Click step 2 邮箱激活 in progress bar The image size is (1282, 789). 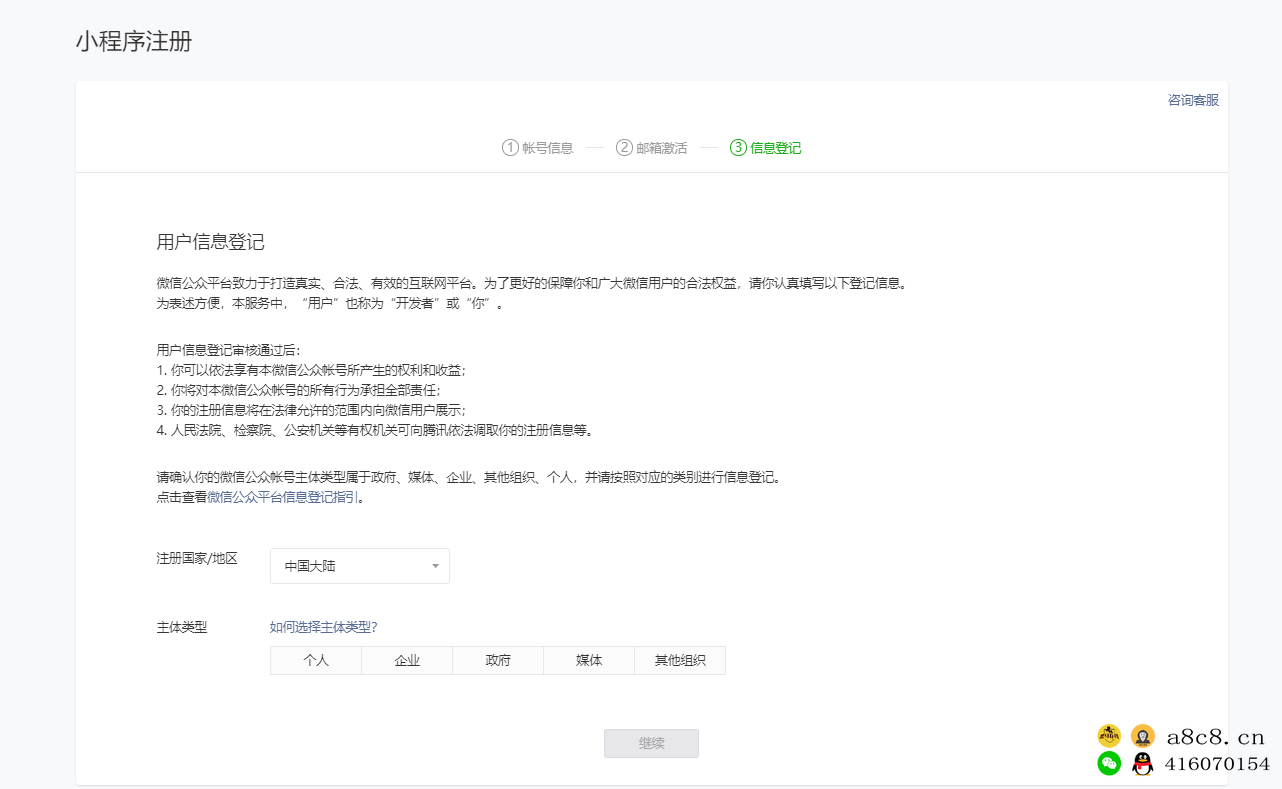[x=651, y=148]
